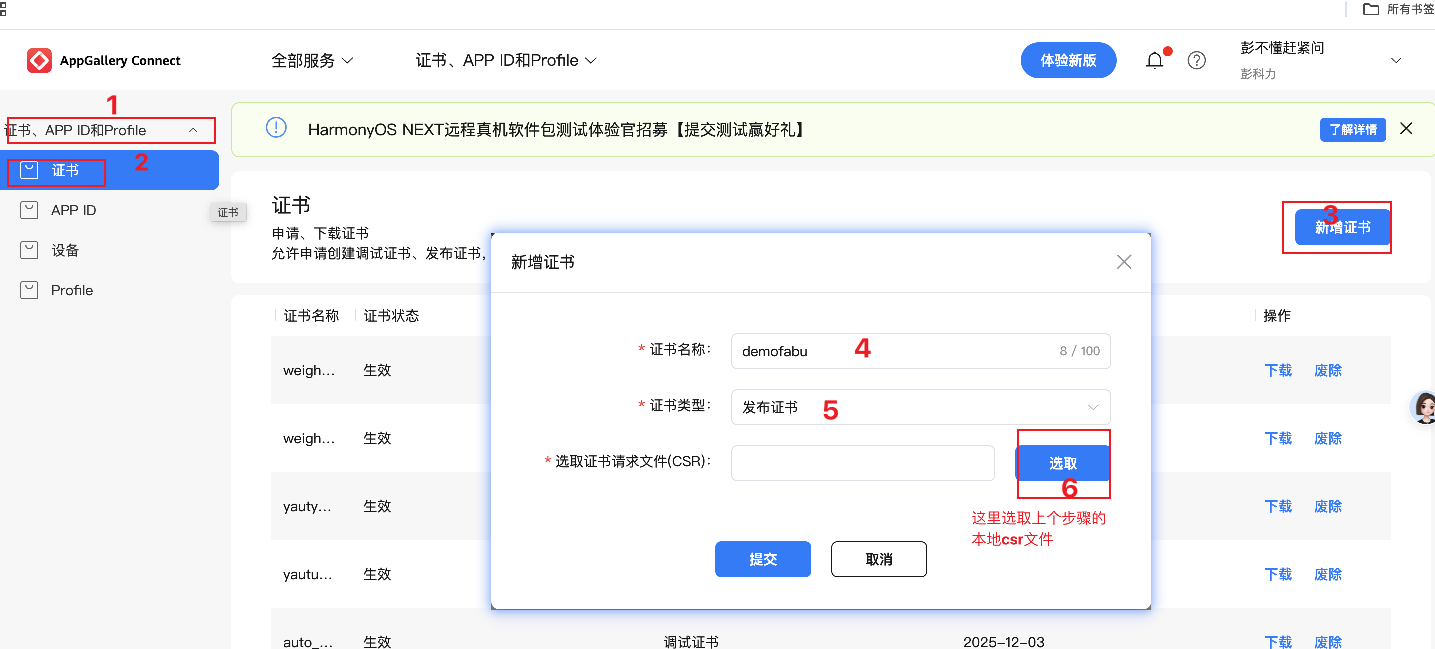The image size is (1435, 649).
Task: Open the notification bell
Action: pos(1154,60)
